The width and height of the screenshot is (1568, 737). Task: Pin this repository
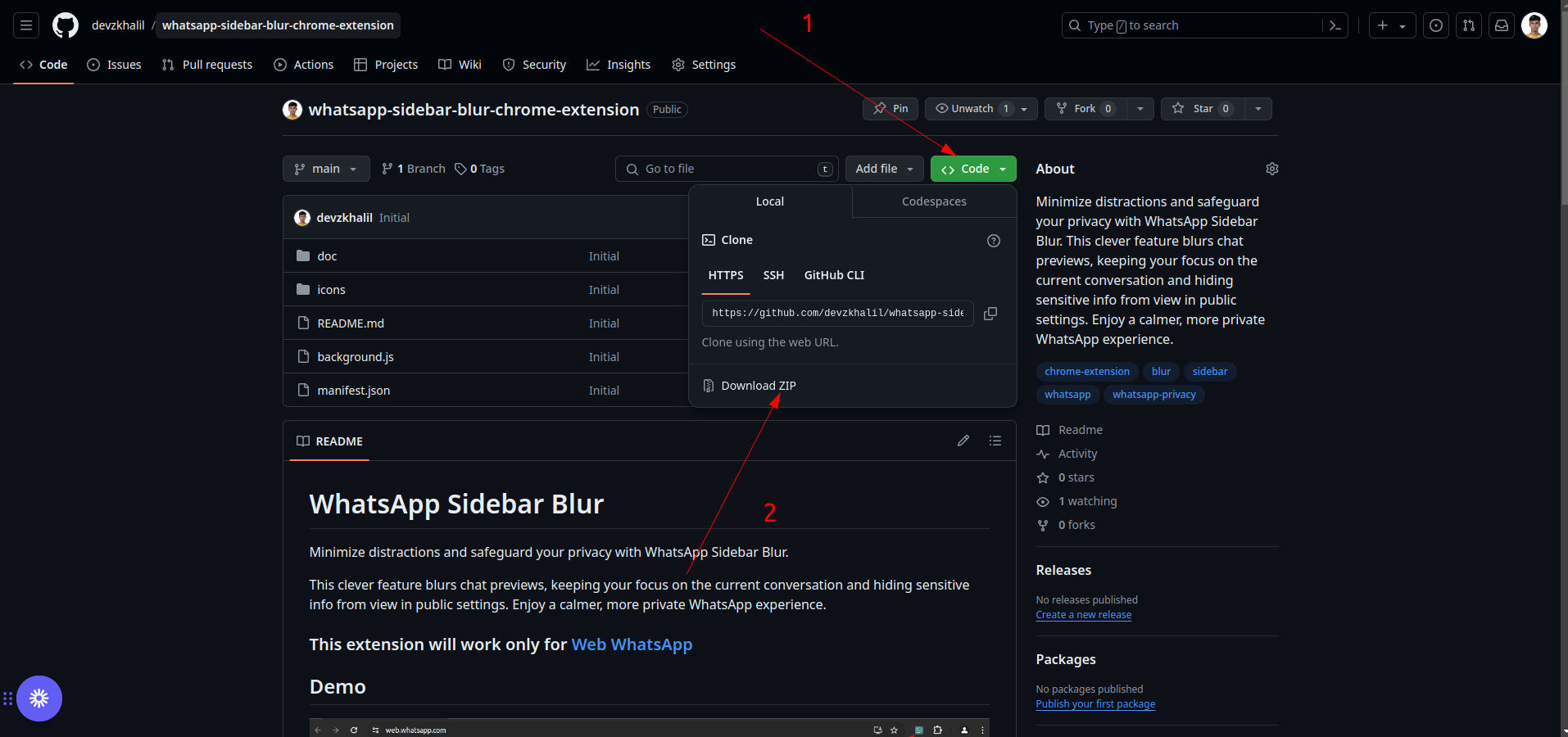tap(890, 109)
